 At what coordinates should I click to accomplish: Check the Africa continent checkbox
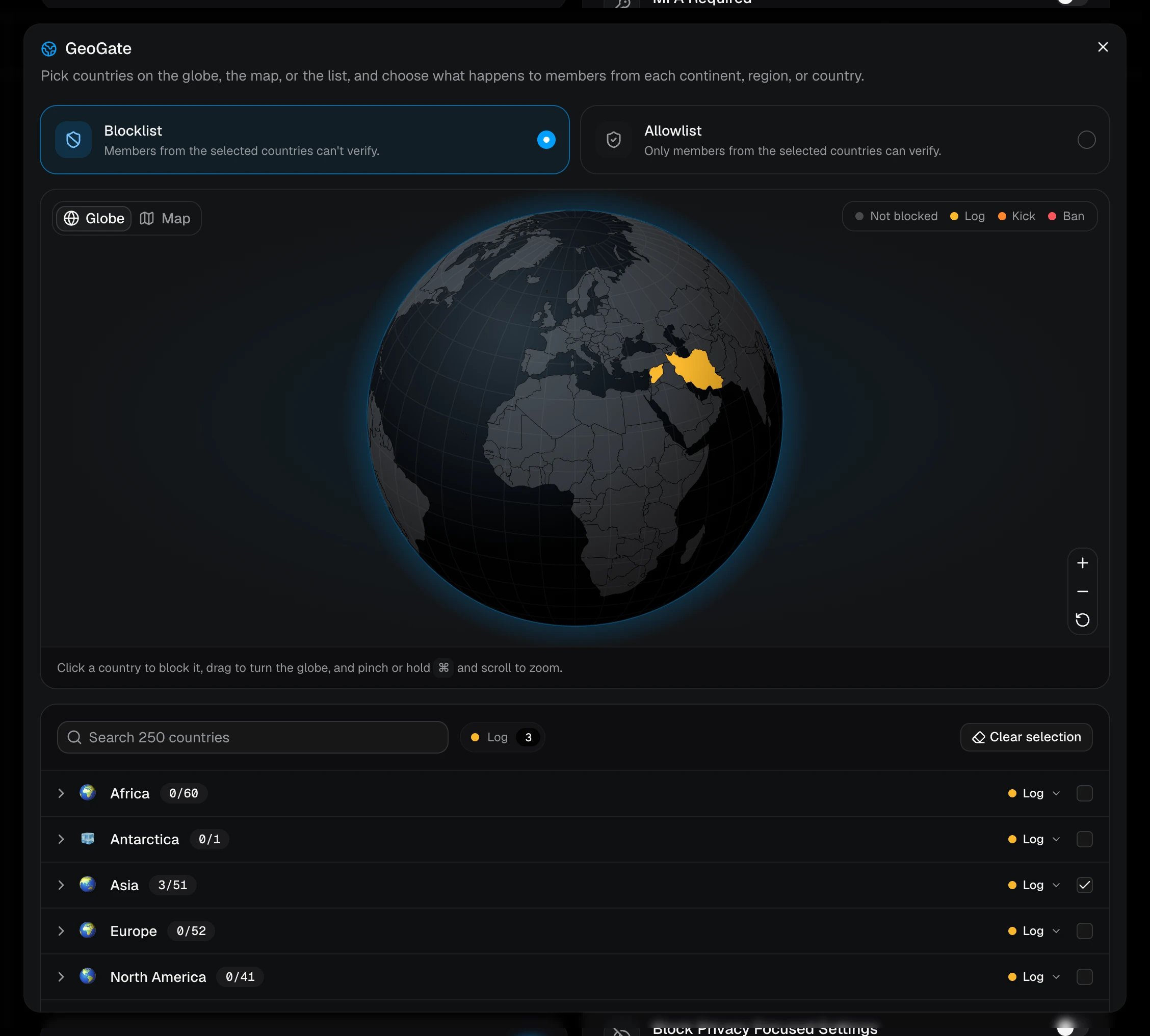(1085, 793)
